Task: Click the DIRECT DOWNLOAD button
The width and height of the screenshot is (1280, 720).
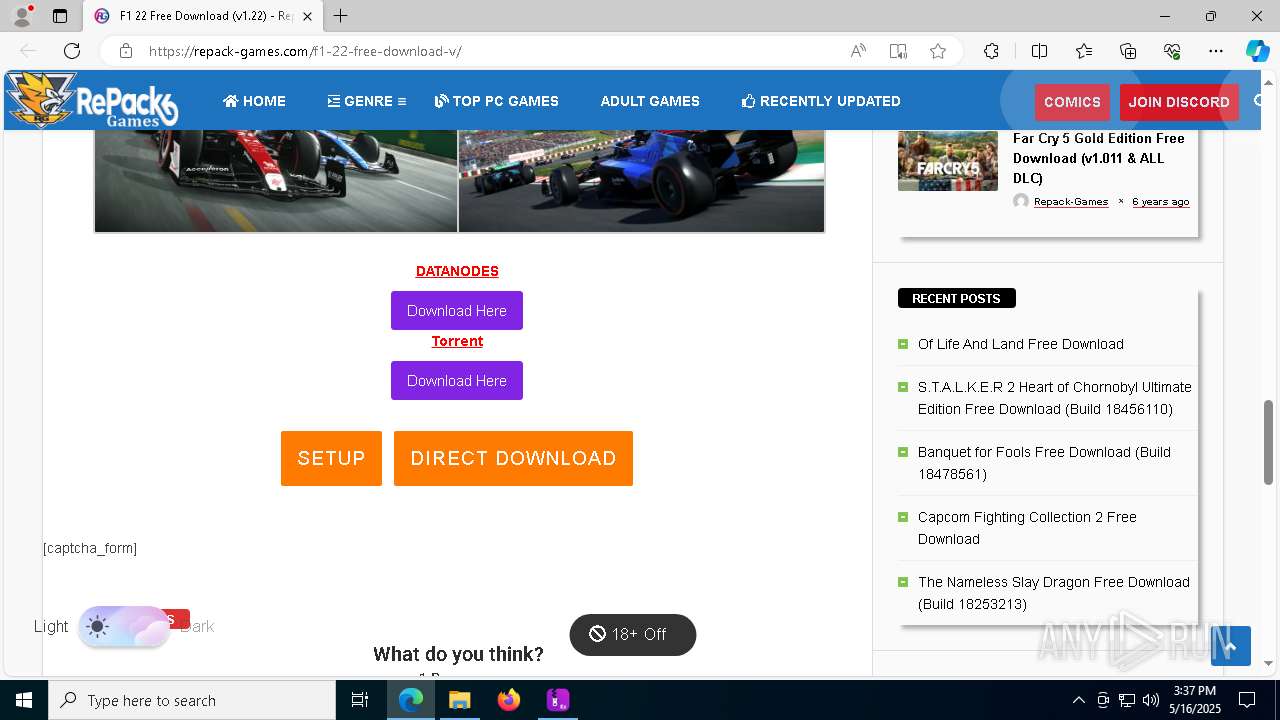Action: pos(513,458)
